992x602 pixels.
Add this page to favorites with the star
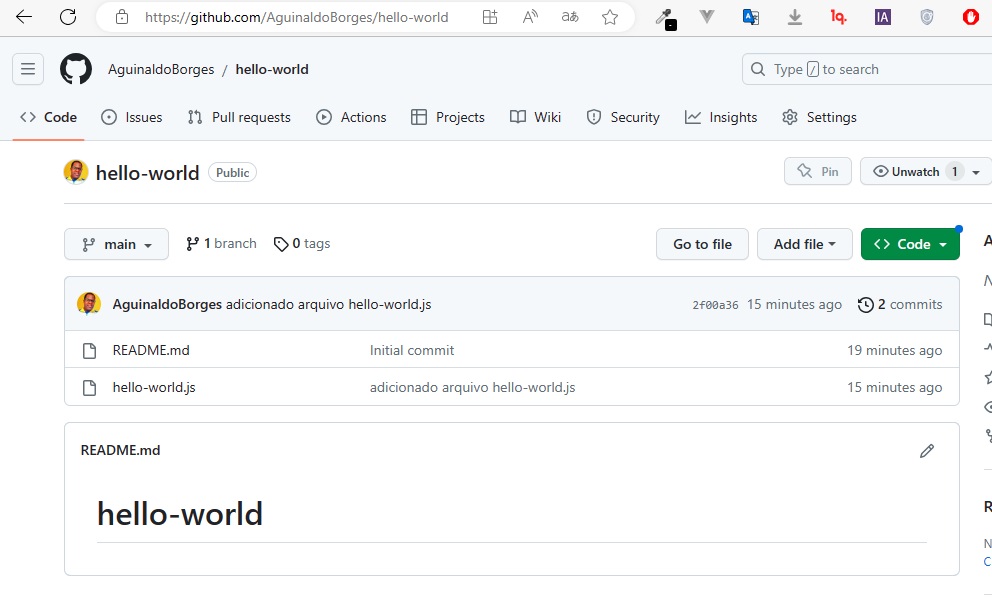(610, 17)
